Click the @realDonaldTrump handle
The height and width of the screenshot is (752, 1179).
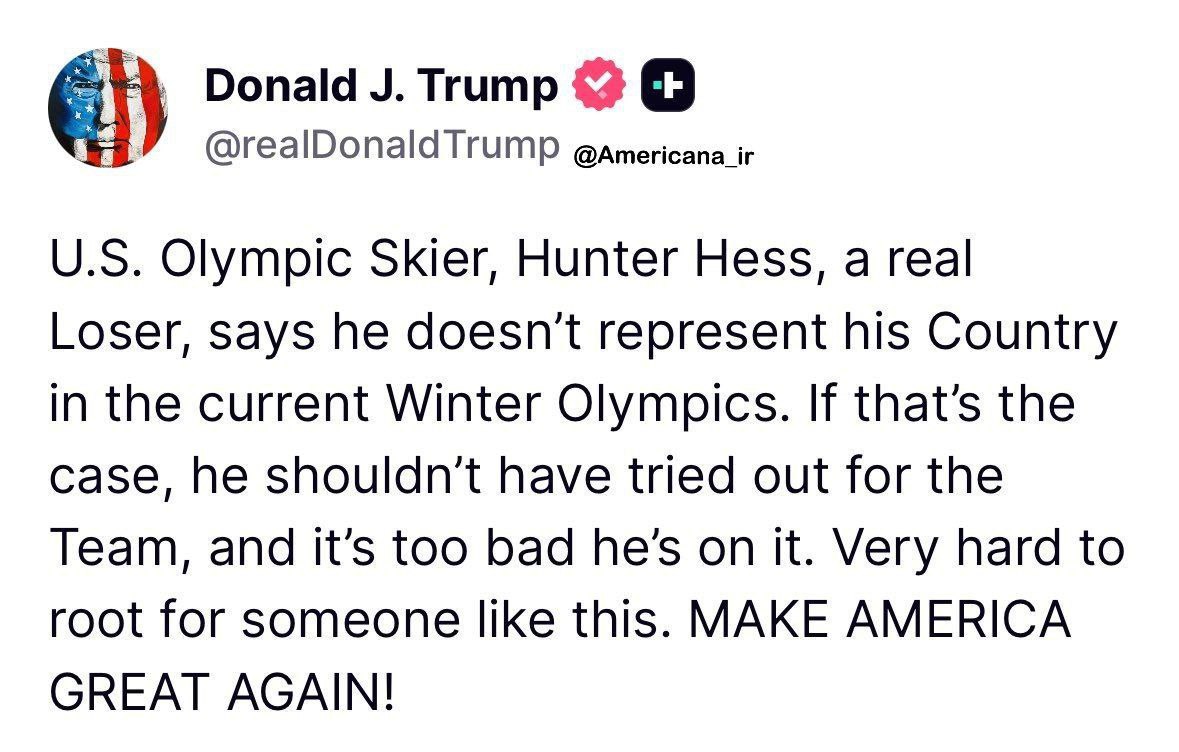coord(378,146)
